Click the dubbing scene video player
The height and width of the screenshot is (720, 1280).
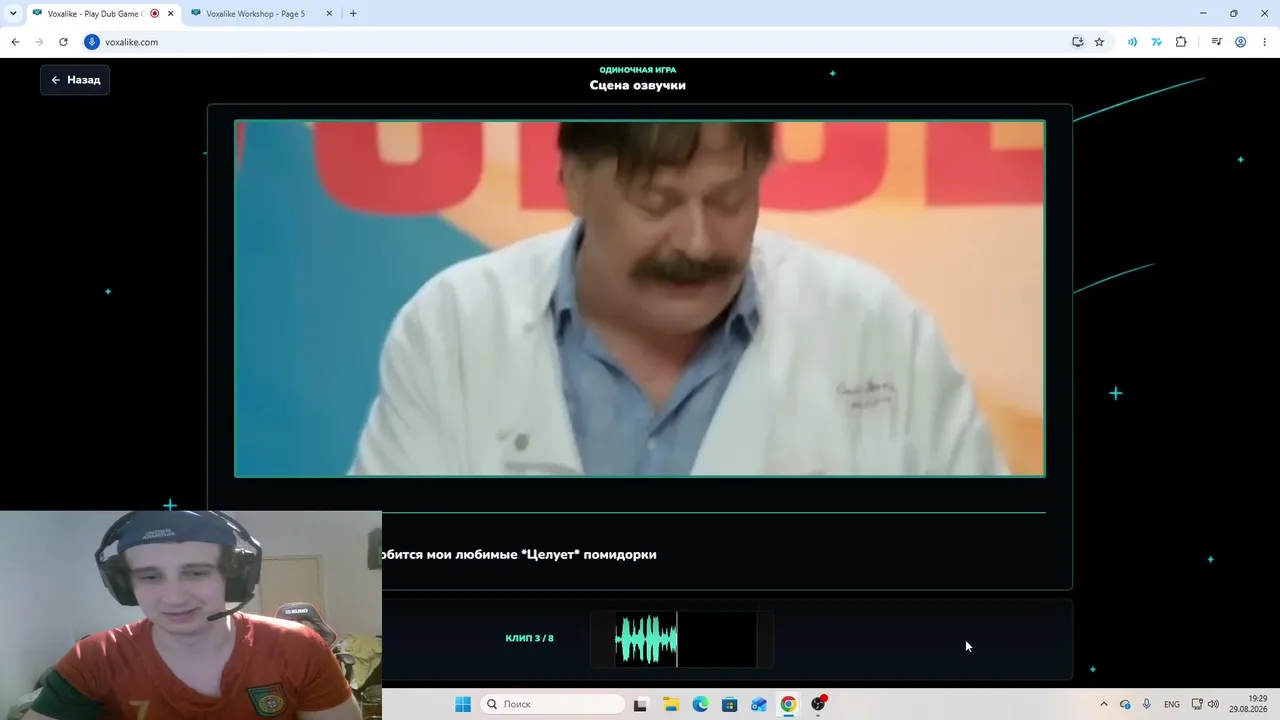point(640,299)
